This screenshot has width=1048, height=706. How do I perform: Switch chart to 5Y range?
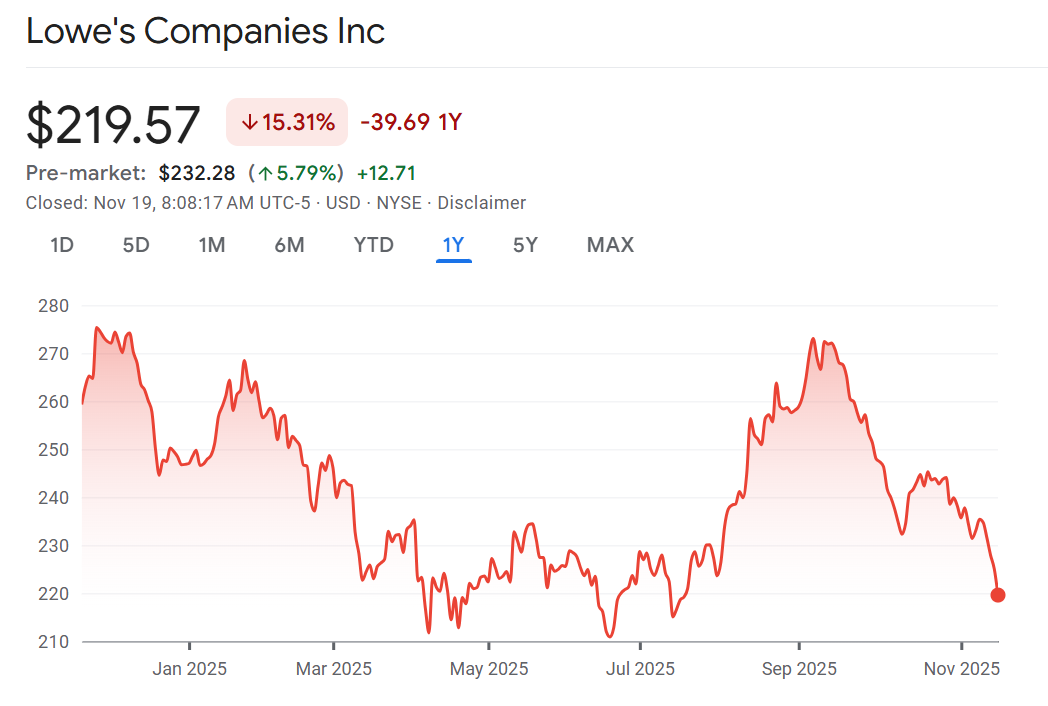(x=525, y=245)
